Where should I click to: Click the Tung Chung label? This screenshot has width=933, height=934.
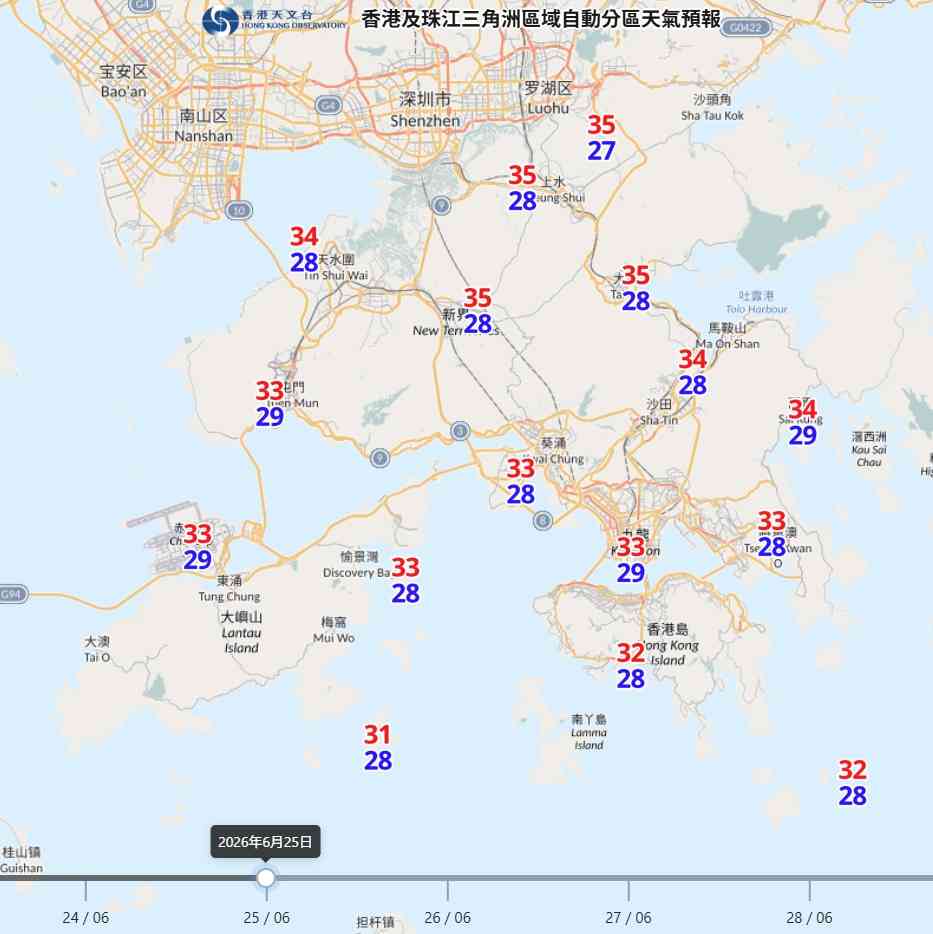(229, 589)
